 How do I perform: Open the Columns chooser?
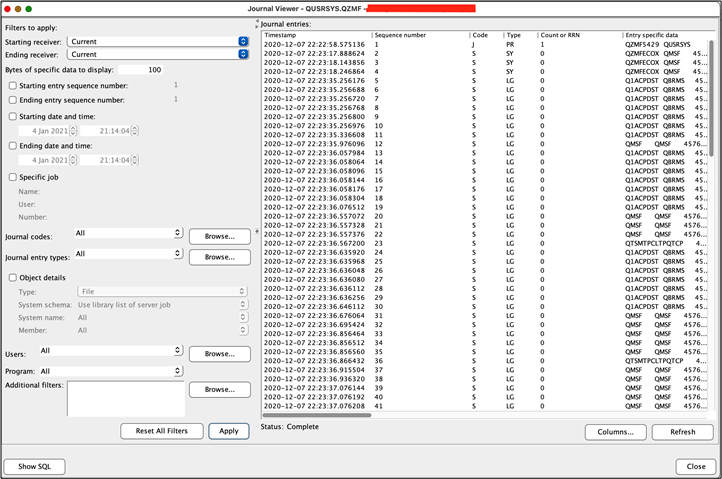(x=615, y=432)
